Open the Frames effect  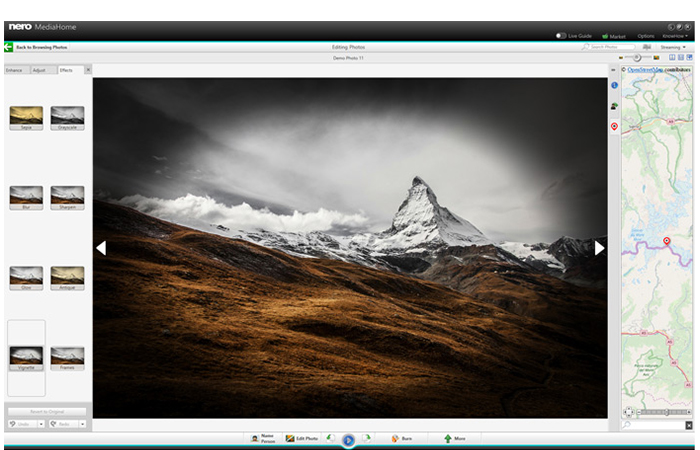coord(67,358)
